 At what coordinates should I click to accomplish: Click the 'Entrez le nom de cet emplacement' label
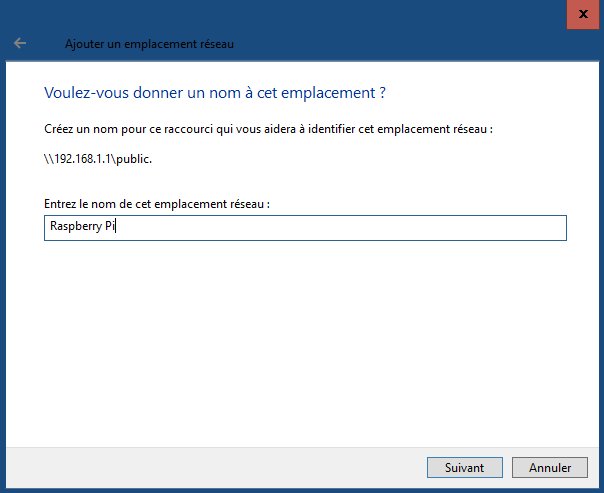[157, 204]
